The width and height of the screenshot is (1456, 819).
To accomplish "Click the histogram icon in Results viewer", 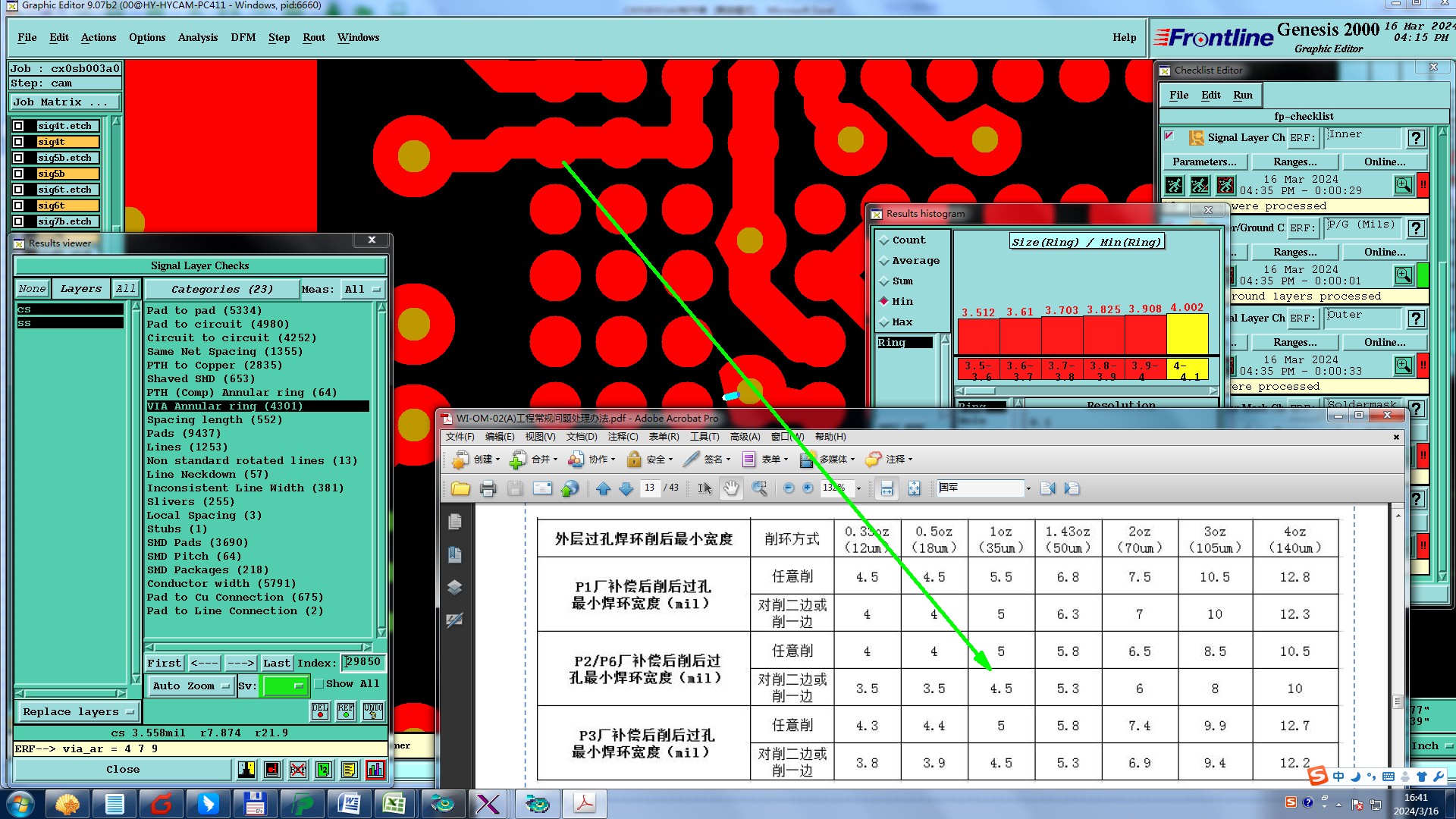I will (x=375, y=770).
